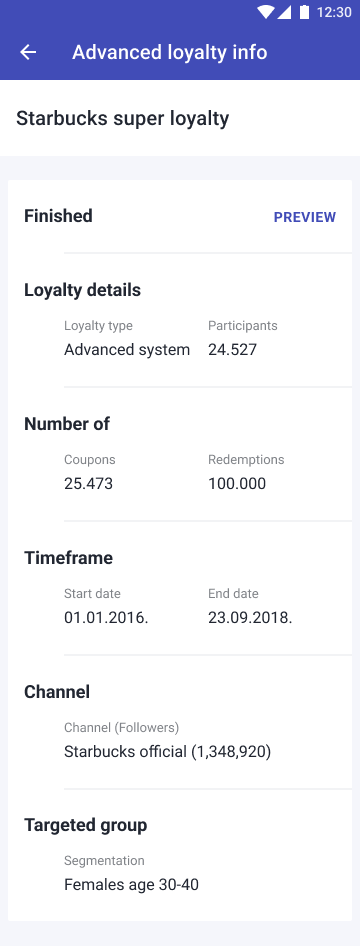
Task: Tap the battery status icon
Action: click(304, 12)
